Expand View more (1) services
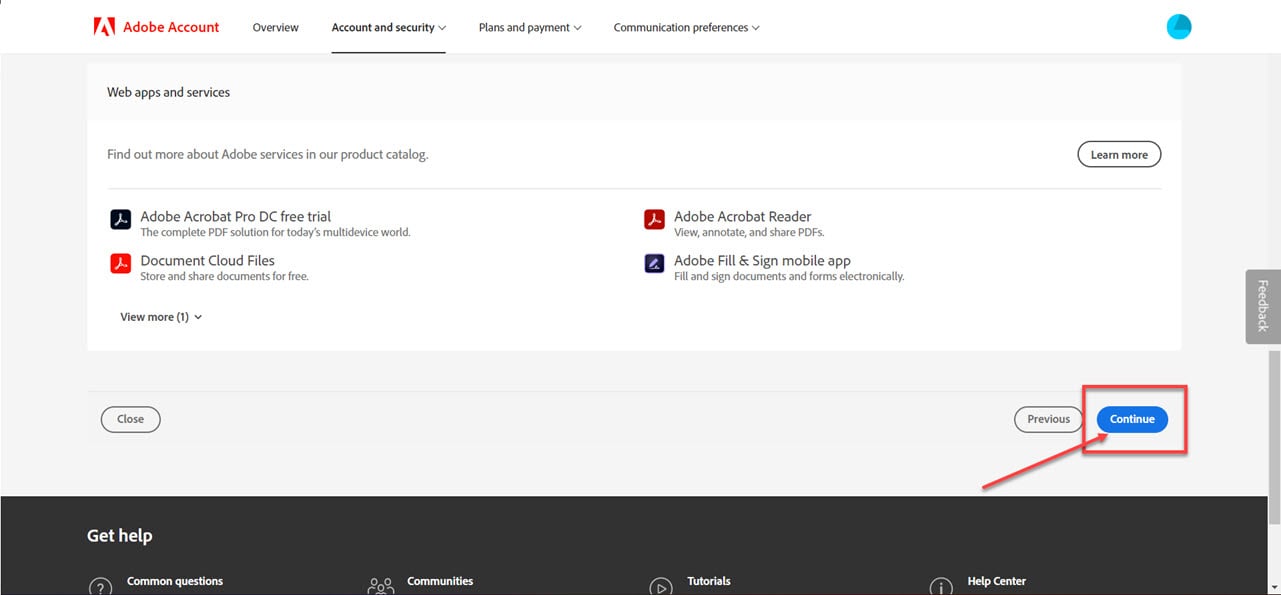The image size is (1281, 595). click(x=161, y=317)
